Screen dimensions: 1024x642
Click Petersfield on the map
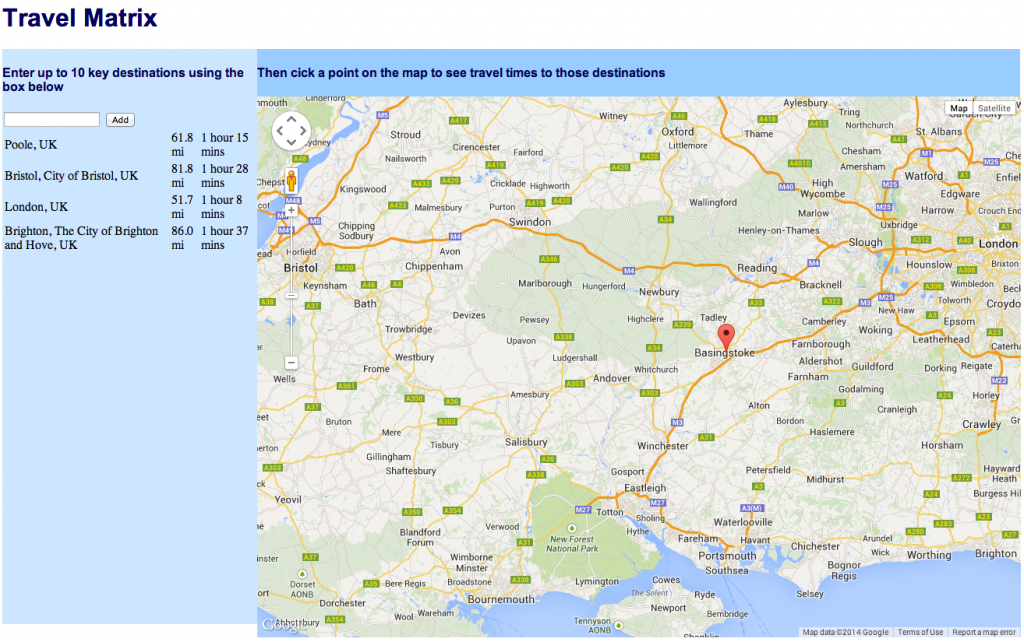tap(768, 470)
